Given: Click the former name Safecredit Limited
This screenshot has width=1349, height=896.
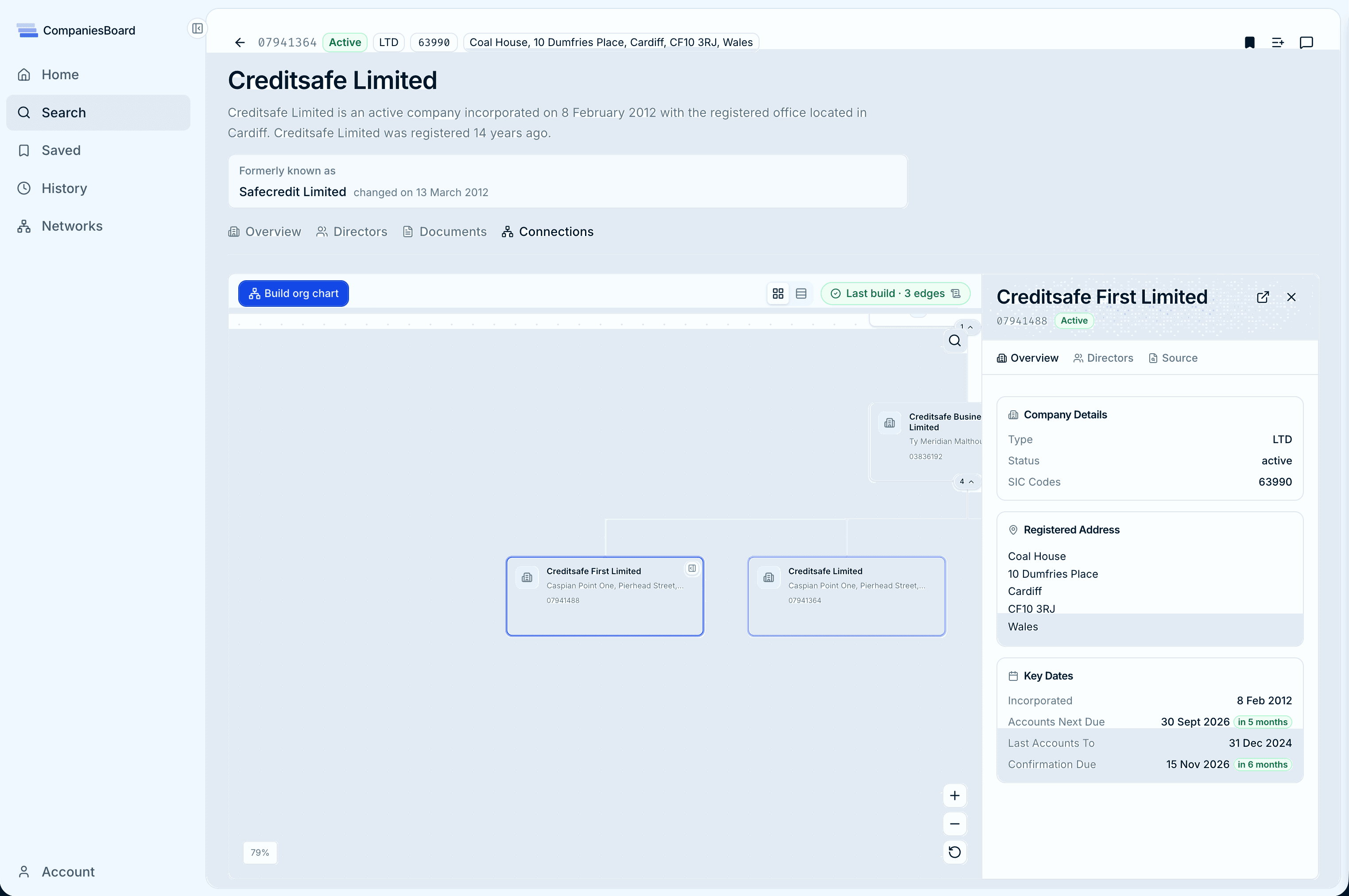Looking at the screenshot, I should click(x=293, y=192).
